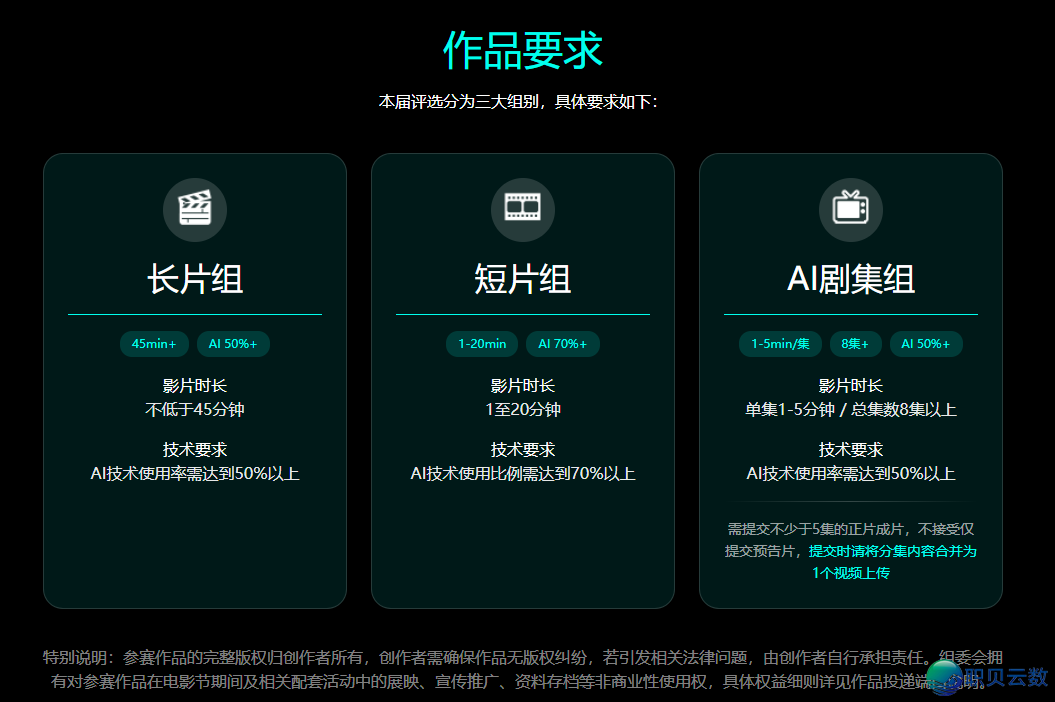This screenshot has height=702, width=1055.
Task: Expand the 长片组 card
Action: pos(194,380)
